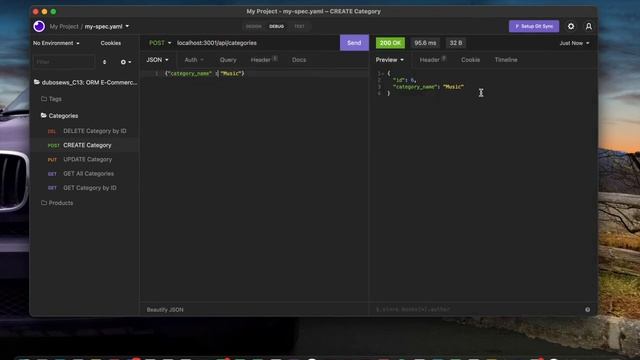Open the settings gear in the header
The height and width of the screenshot is (360, 640).
pos(571,26)
